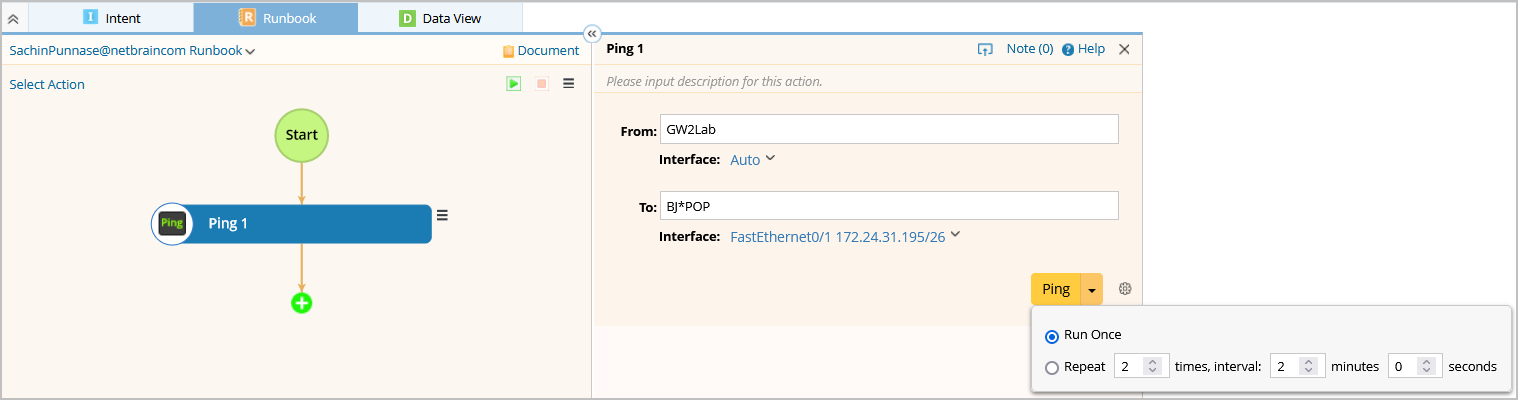This screenshot has height=400, width=1518.
Task: Select the Run Once radio button
Action: [1051, 336]
